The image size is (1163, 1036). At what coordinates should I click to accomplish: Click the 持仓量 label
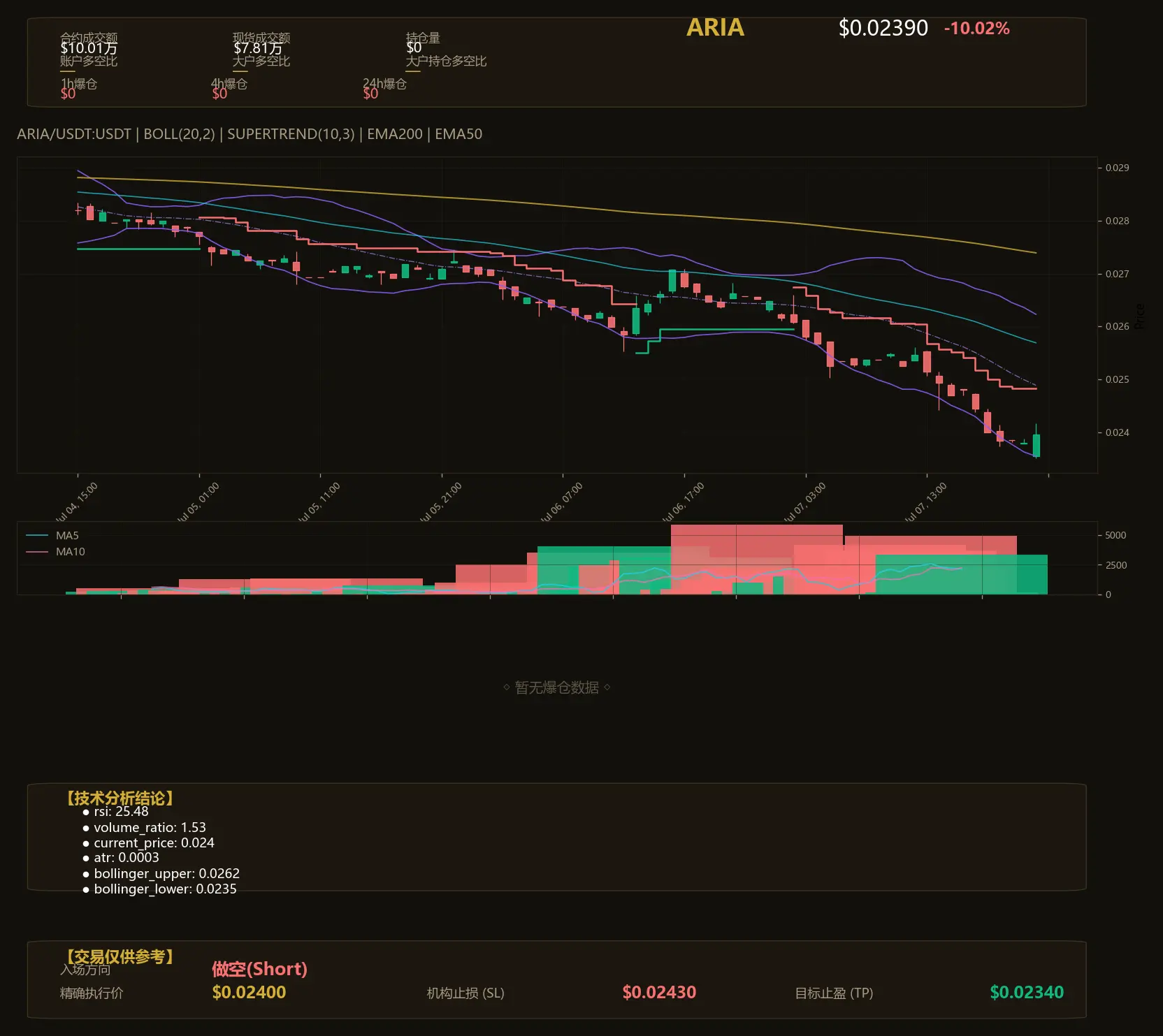tap(423, 37)
